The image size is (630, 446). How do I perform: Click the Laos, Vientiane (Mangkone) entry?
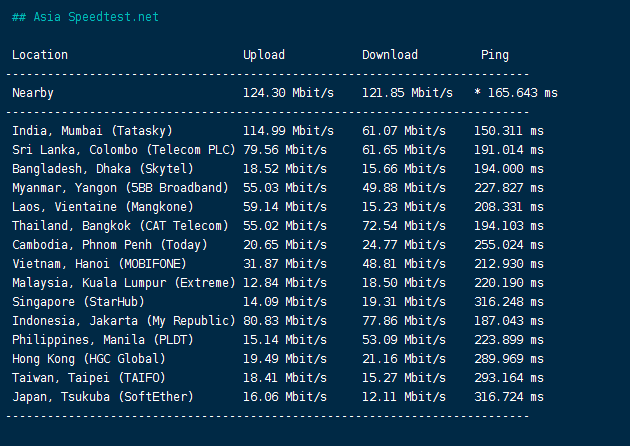[x=103, y=207]
